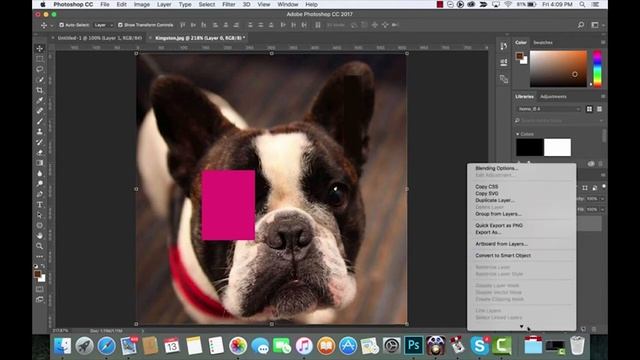Select the Path Selection tool
The image size is (640, 360).
click(x=40, y=215)
